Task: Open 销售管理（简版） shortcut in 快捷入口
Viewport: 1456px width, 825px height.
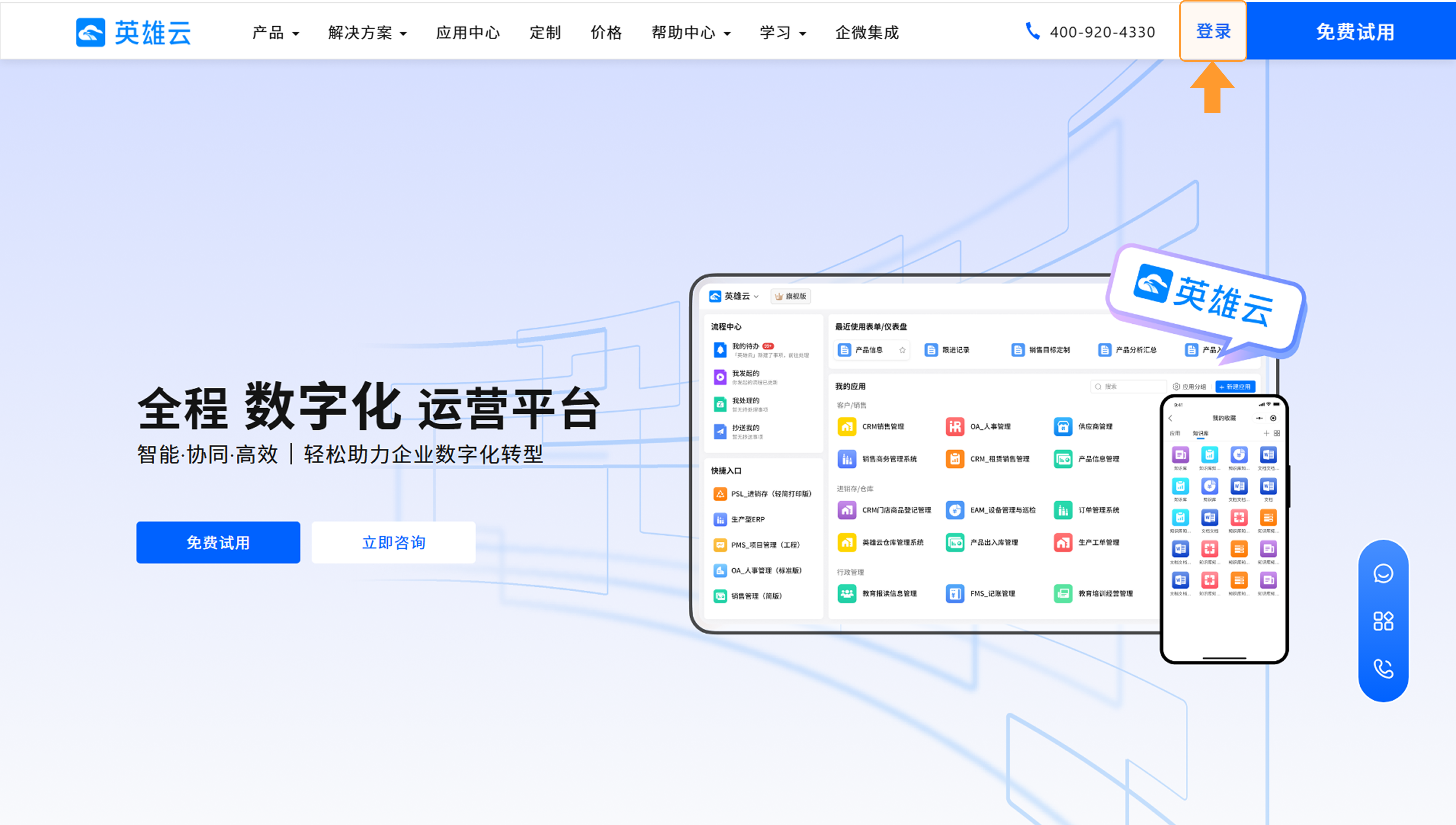Action: 747,596
